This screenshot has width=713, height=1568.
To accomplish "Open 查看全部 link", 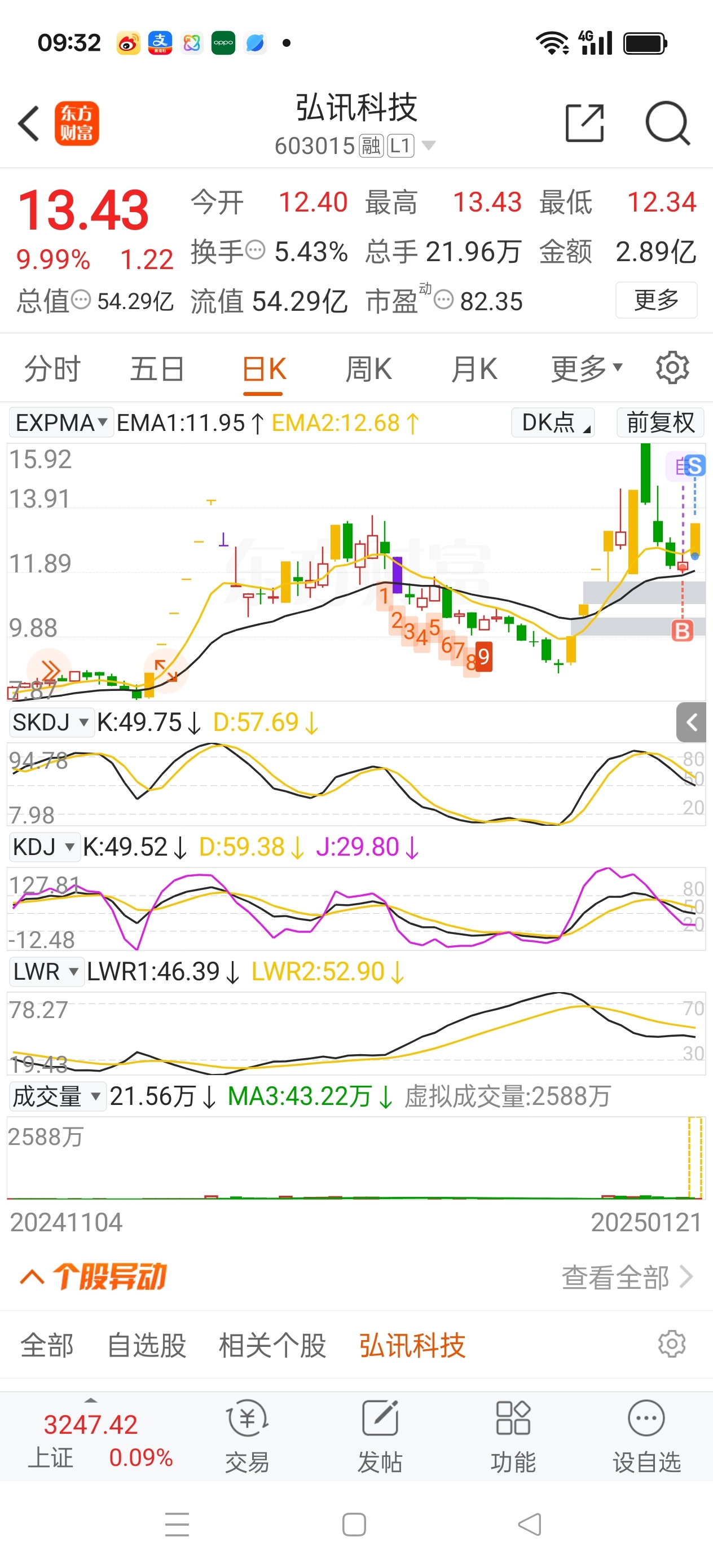I will point(627,1277).
